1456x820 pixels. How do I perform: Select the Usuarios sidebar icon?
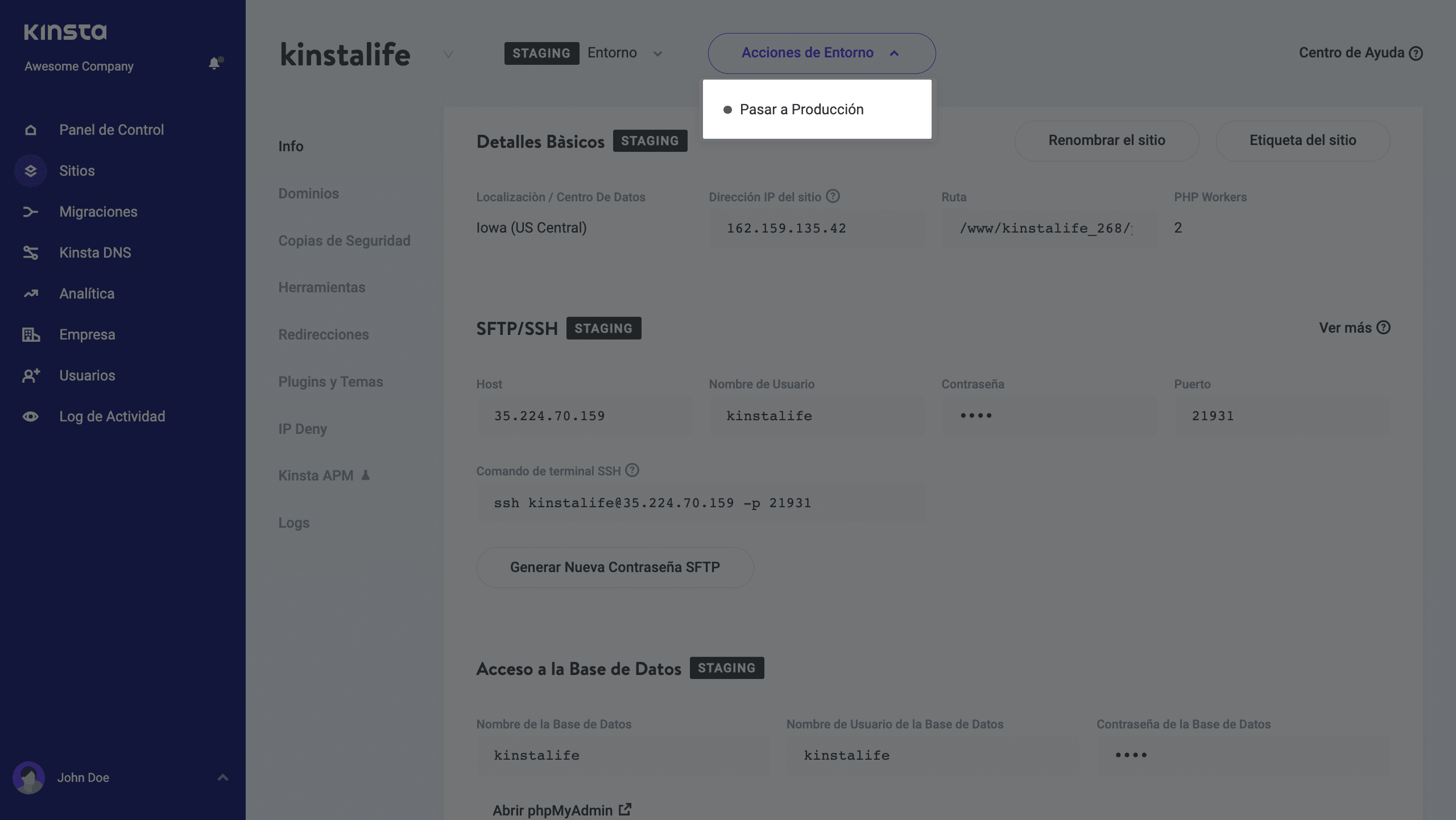coord(30,375)
